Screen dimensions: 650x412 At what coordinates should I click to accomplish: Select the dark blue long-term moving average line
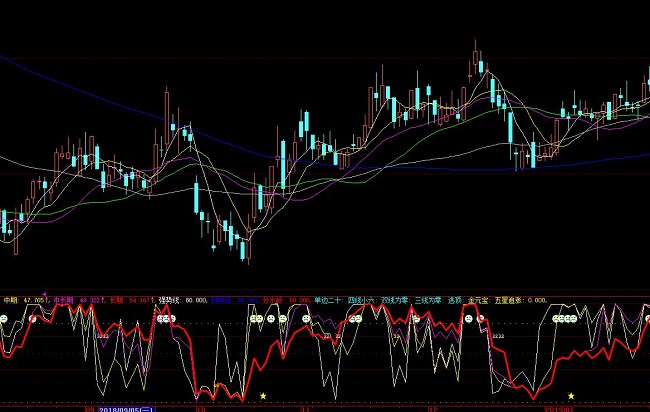click(x=100, y=92)
